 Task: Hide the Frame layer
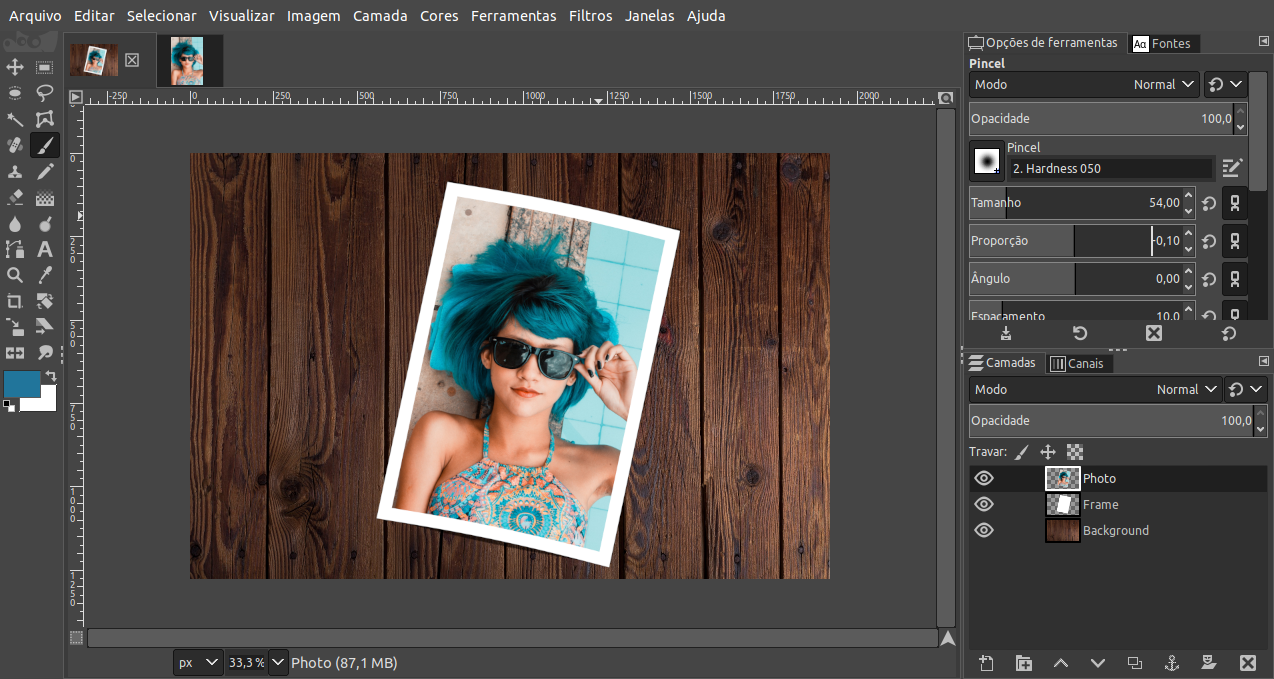tap(983, 504)
